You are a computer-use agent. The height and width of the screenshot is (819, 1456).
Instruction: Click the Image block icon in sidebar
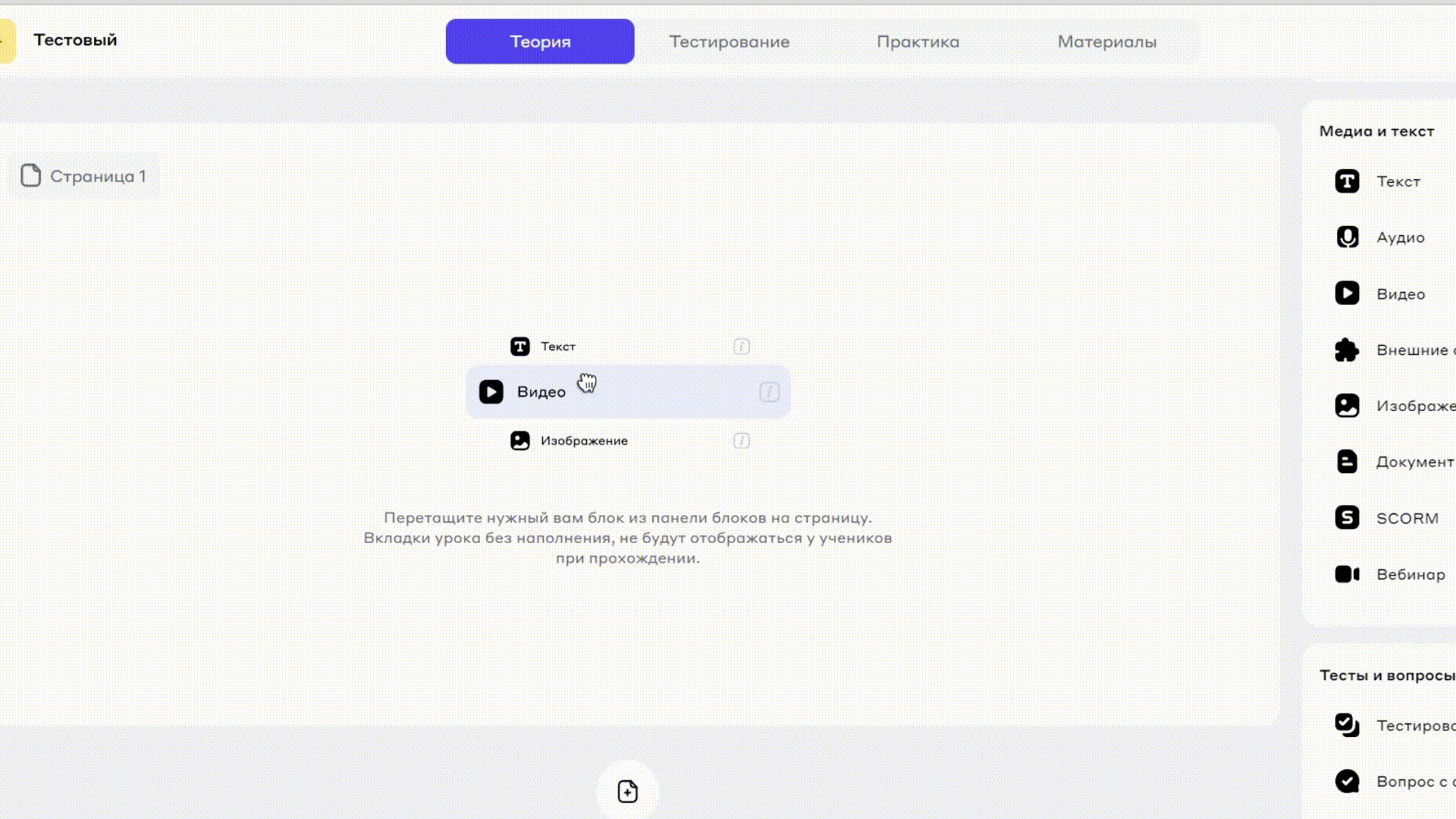[x=1347, y=406]
